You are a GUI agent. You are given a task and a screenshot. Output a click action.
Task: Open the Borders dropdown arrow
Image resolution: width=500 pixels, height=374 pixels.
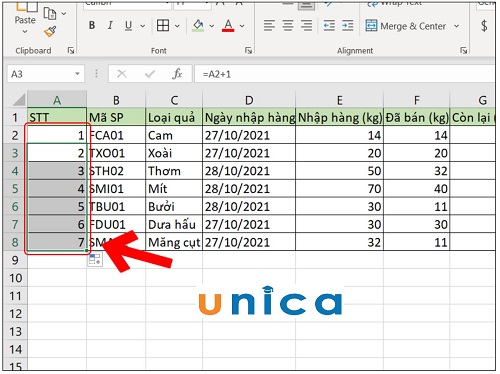point(177,26)
